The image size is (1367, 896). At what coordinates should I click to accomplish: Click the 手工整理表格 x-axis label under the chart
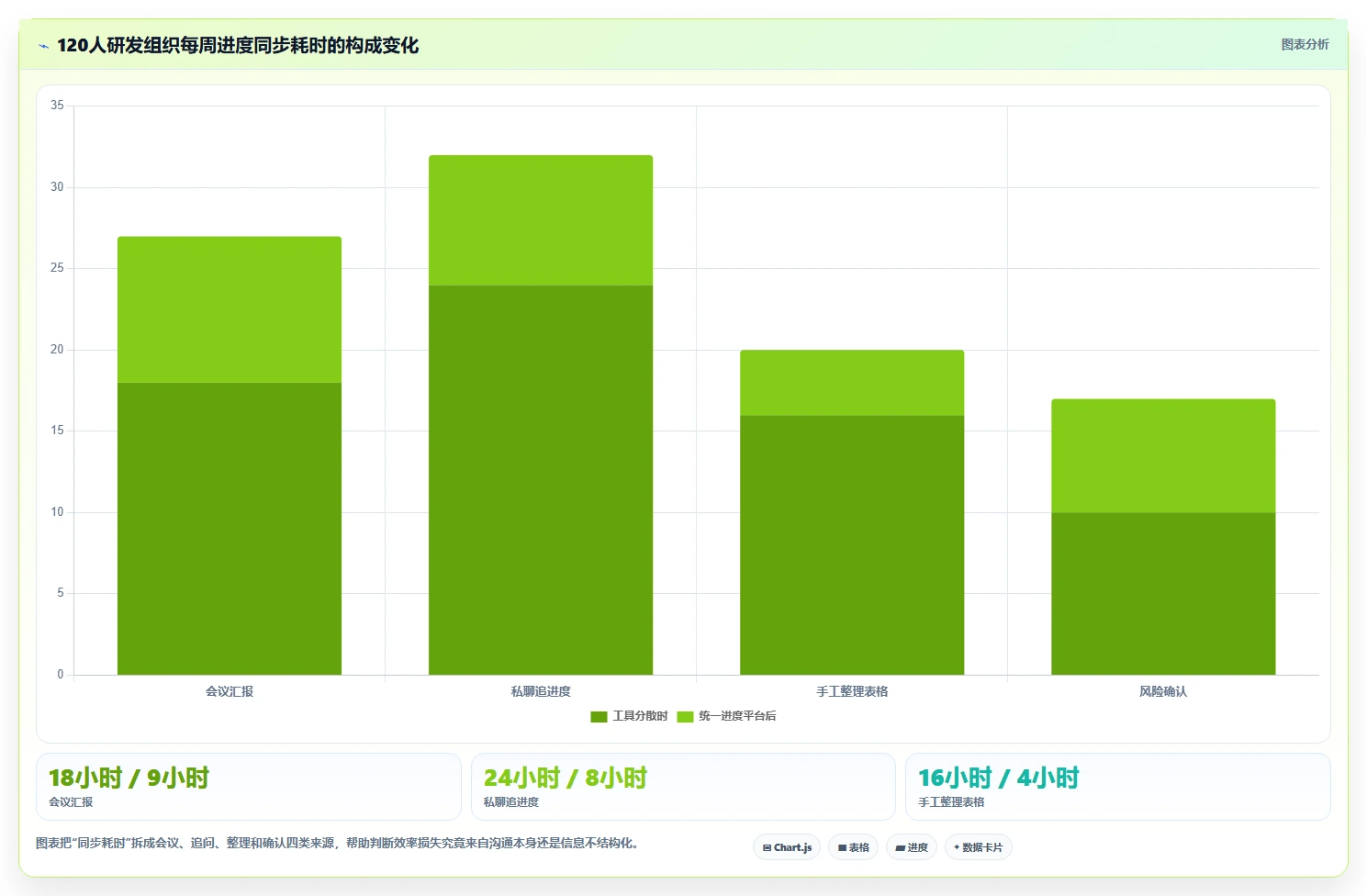click(x=852, y=691)
